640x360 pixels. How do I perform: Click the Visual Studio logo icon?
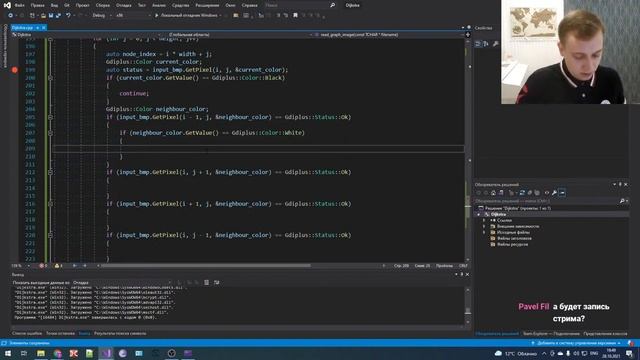pos(7,5)
